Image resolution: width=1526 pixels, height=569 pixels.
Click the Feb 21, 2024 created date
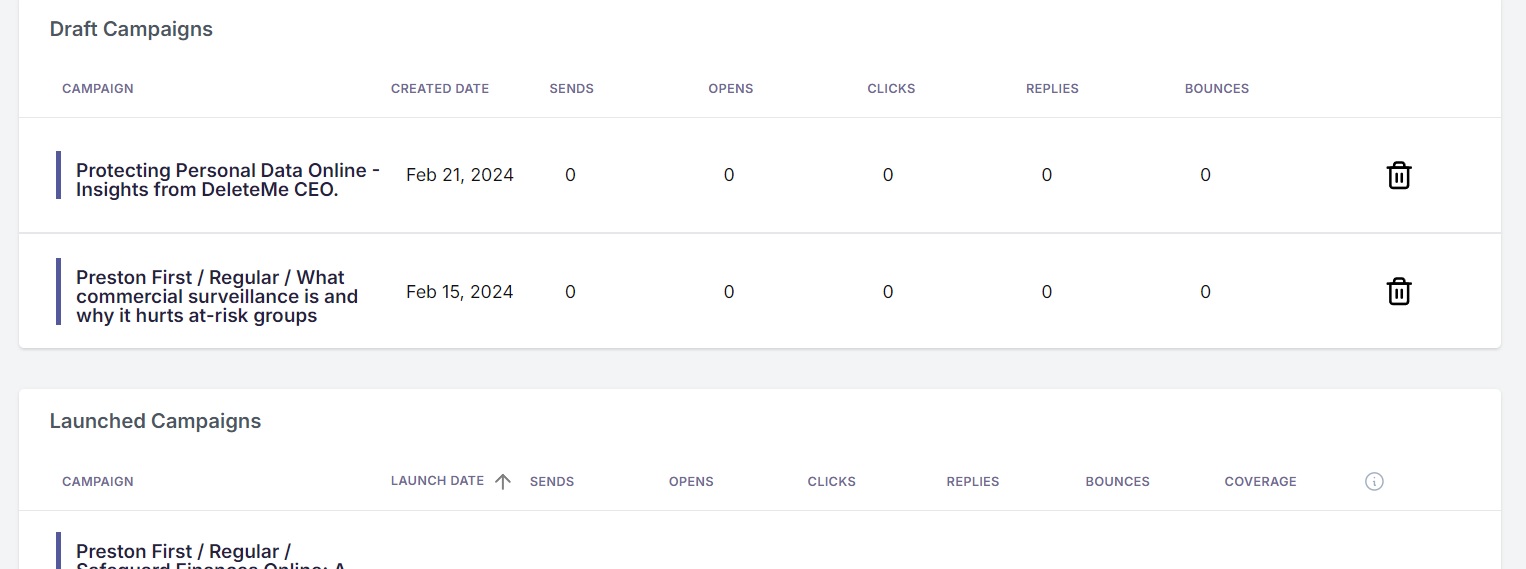pos(460,175)
